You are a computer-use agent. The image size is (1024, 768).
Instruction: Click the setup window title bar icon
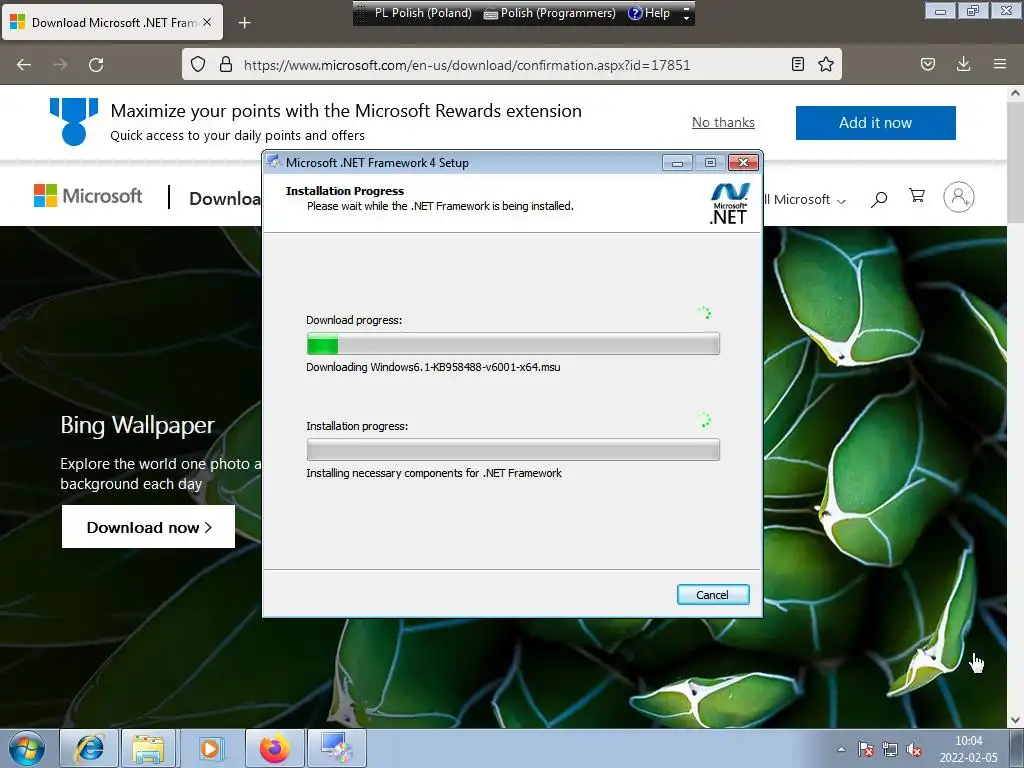coord(274,162)
